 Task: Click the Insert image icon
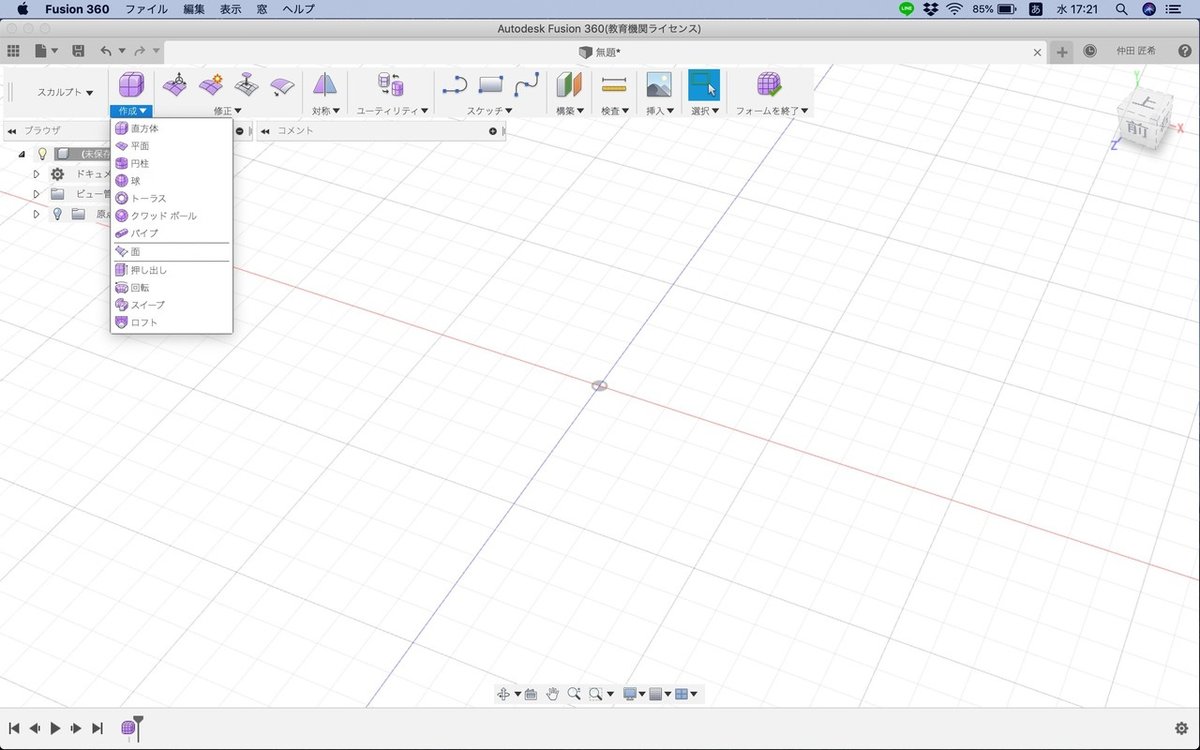pyautogui.click(x=658, y=85)
